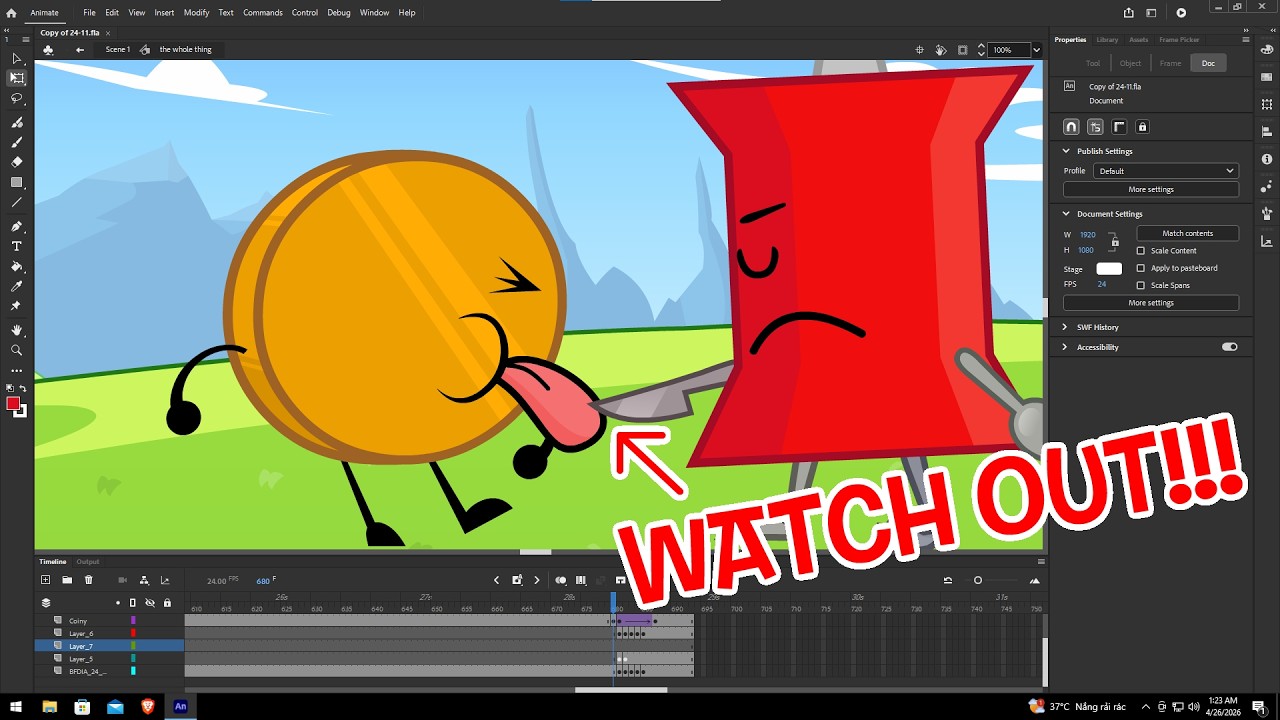The image size is (1280, 720).
Task: Toggle Lock All Layers padlock header
Action: [x=167, y=603]
